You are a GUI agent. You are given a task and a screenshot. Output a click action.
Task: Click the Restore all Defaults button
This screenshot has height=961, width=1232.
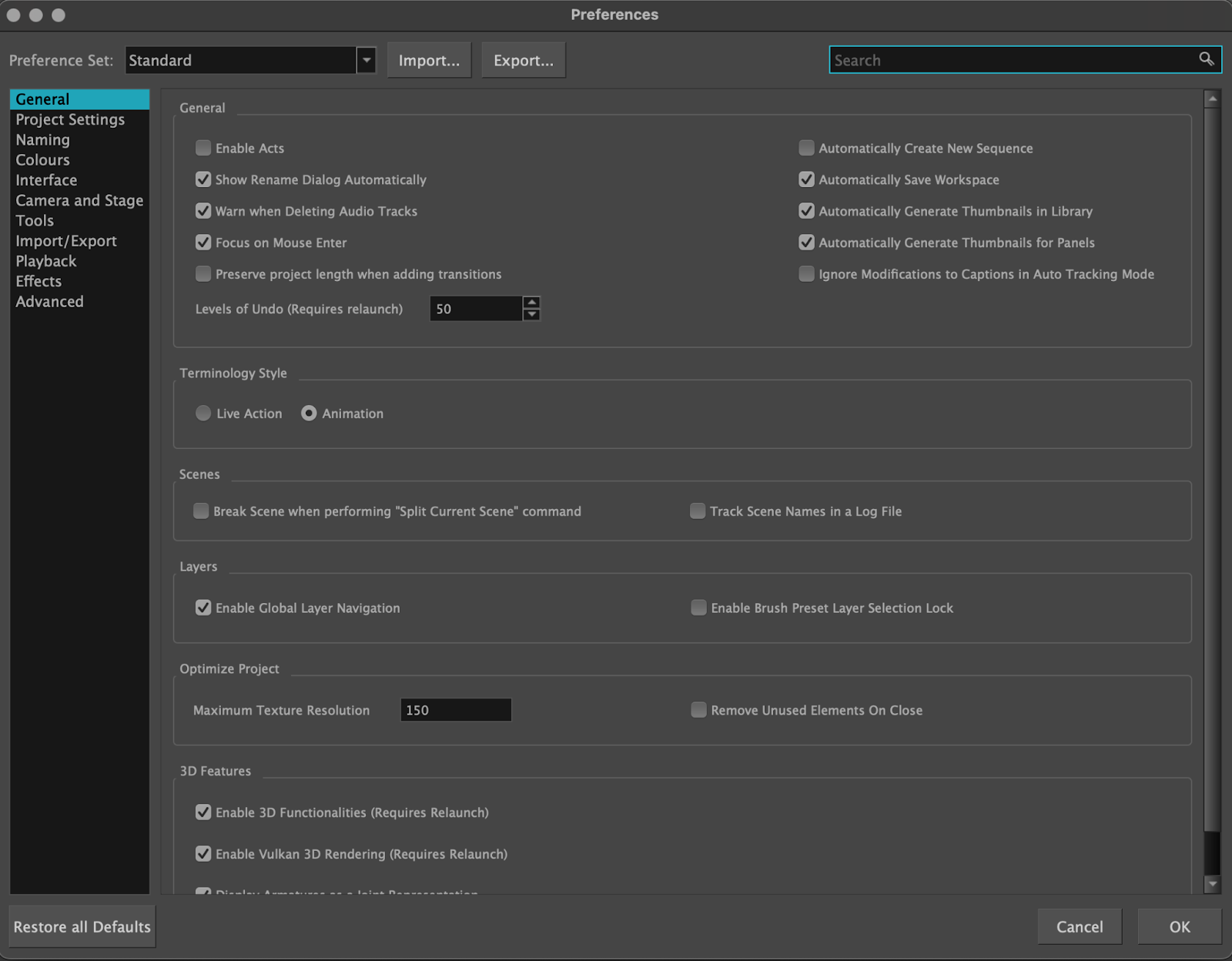[x=82, y=926]
